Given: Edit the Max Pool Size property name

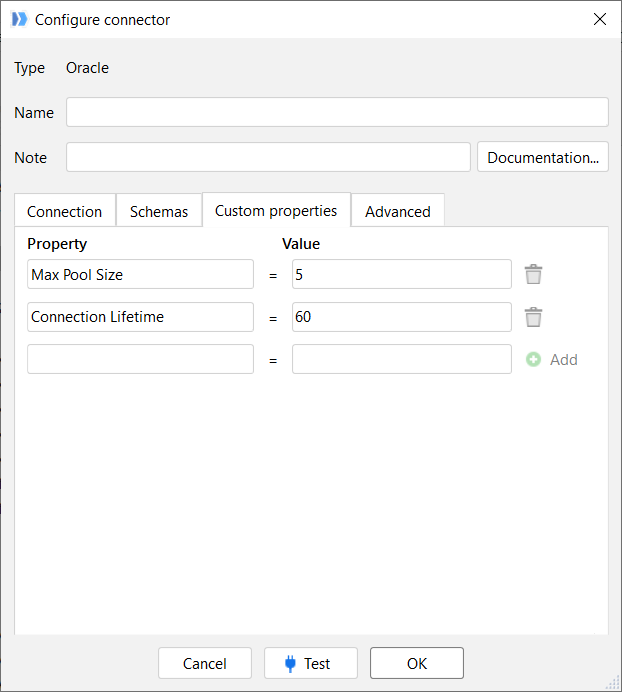Looking at the screenshot, I should coord(140,274).
